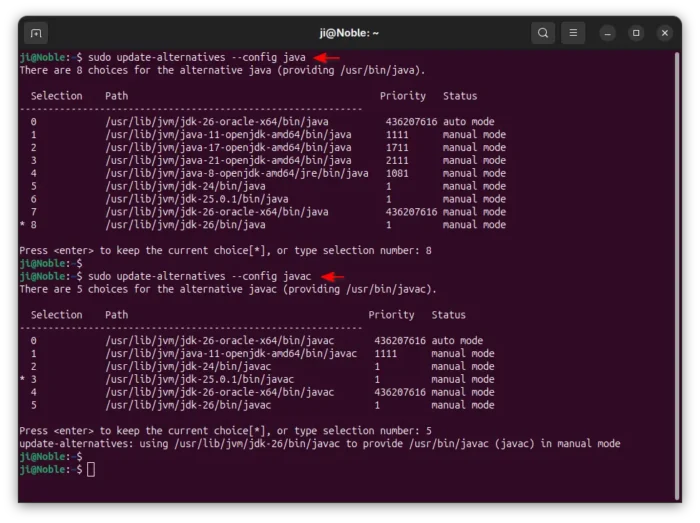Click the asterisk marking javac selection 3
The image size is (700, 523).
pyautogui.click(x=22, y=379)
